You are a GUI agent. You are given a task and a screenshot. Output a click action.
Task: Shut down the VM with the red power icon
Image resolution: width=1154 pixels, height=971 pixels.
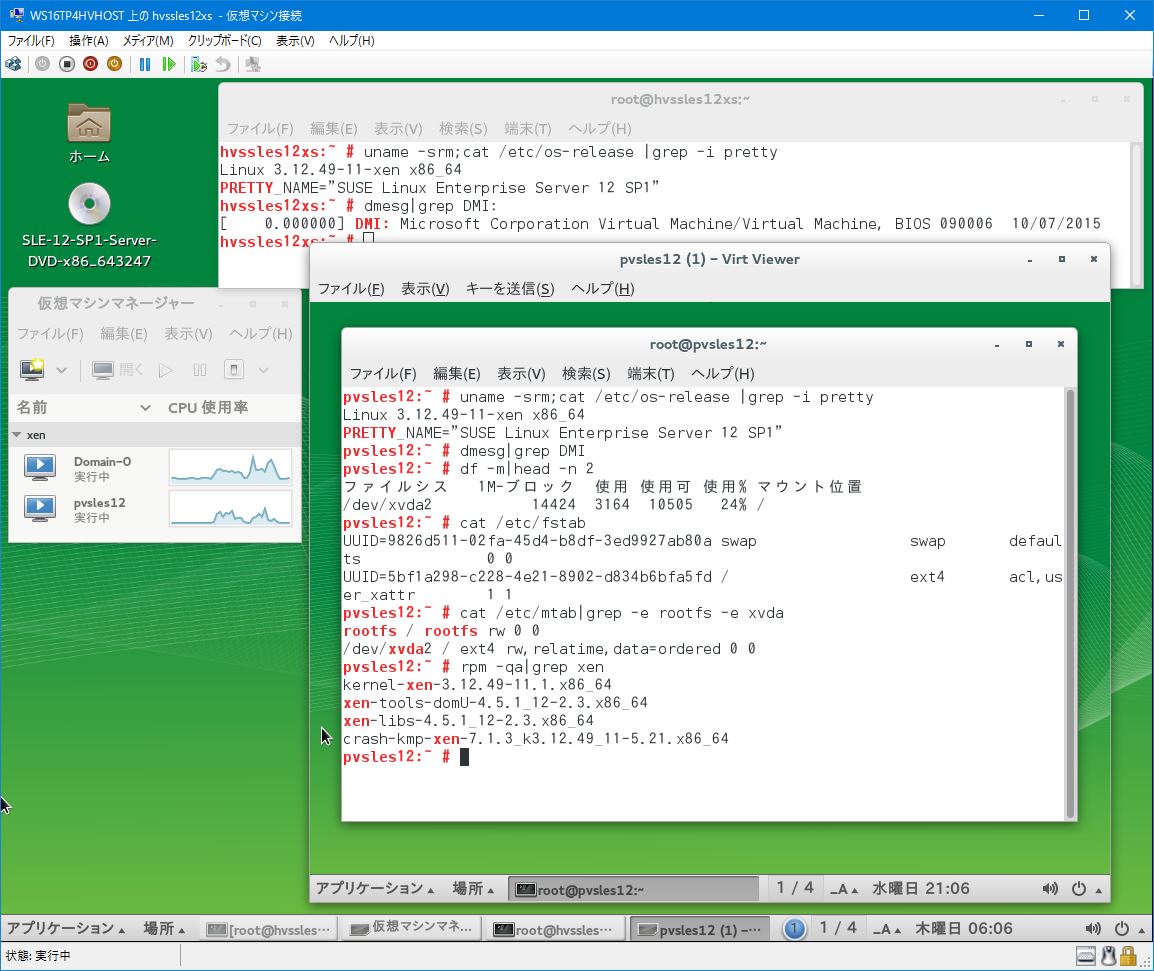91,64
